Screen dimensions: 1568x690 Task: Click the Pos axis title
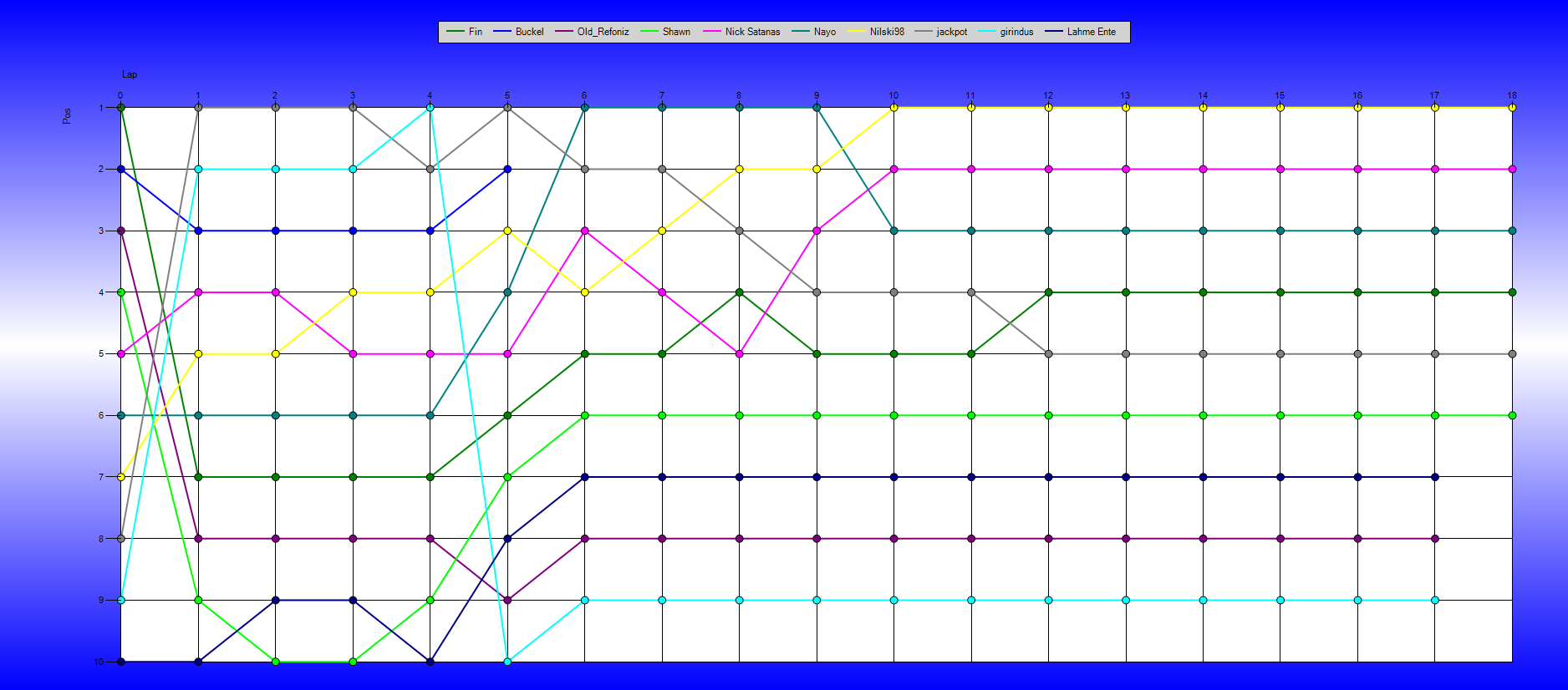[67, 115]
